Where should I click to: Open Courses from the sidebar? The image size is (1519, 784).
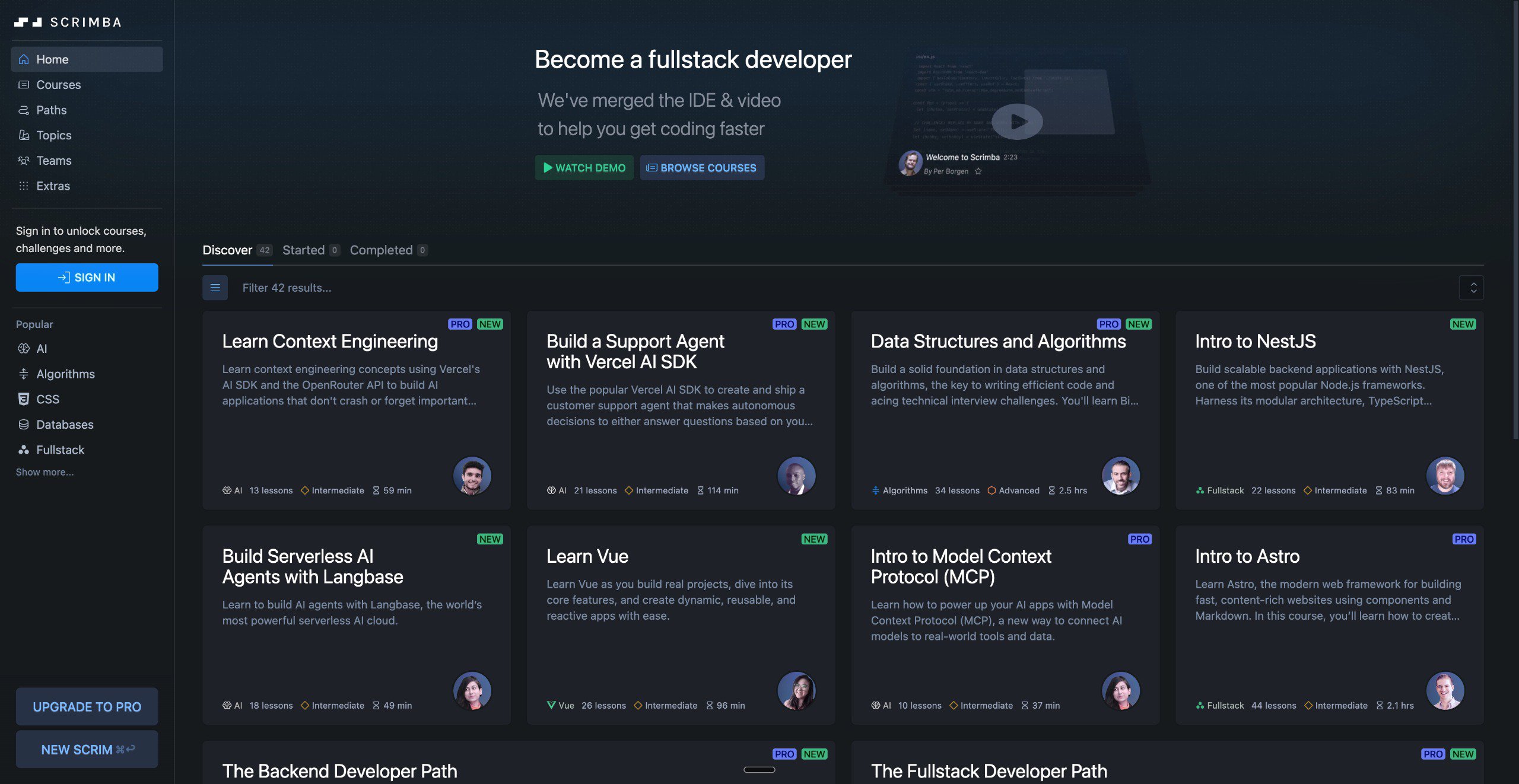click(58, 85)
